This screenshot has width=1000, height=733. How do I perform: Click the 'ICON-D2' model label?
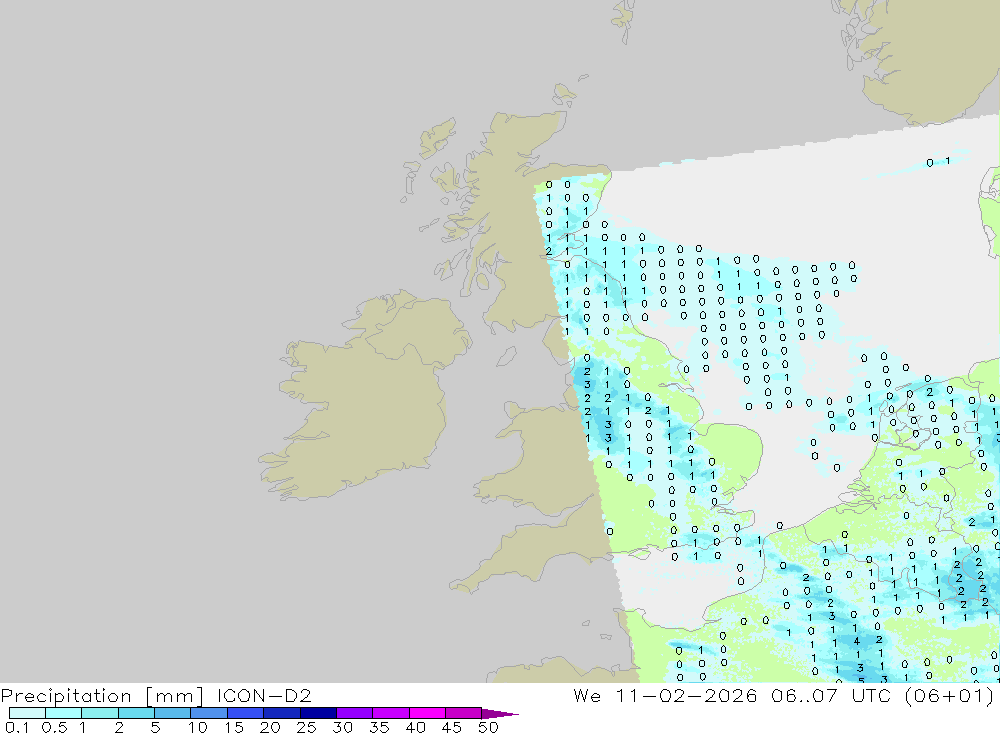264,695
